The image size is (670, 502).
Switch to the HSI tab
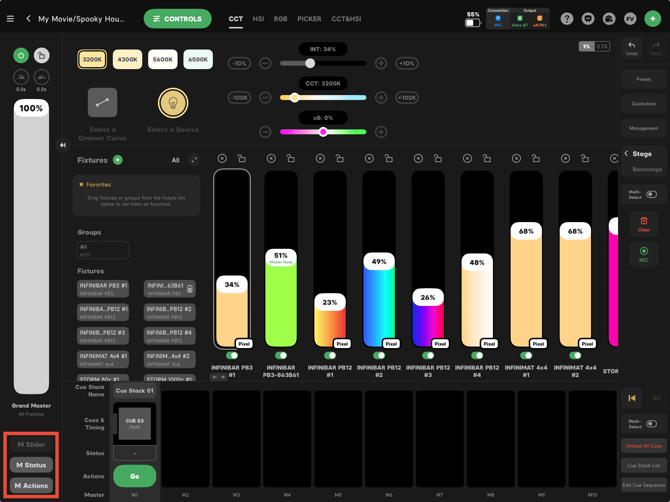(258, 19)
